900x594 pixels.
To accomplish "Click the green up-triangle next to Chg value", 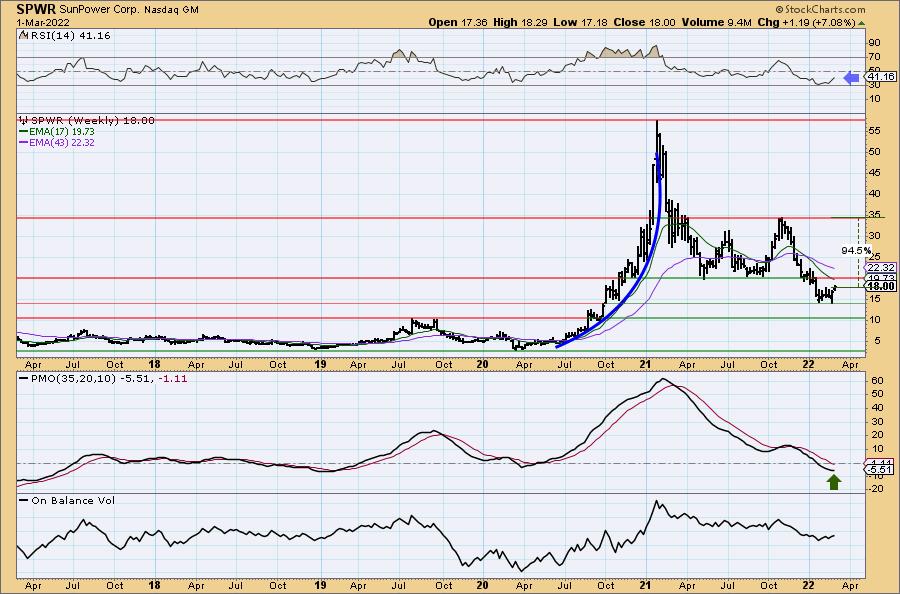I will click(x=862, y=23).
